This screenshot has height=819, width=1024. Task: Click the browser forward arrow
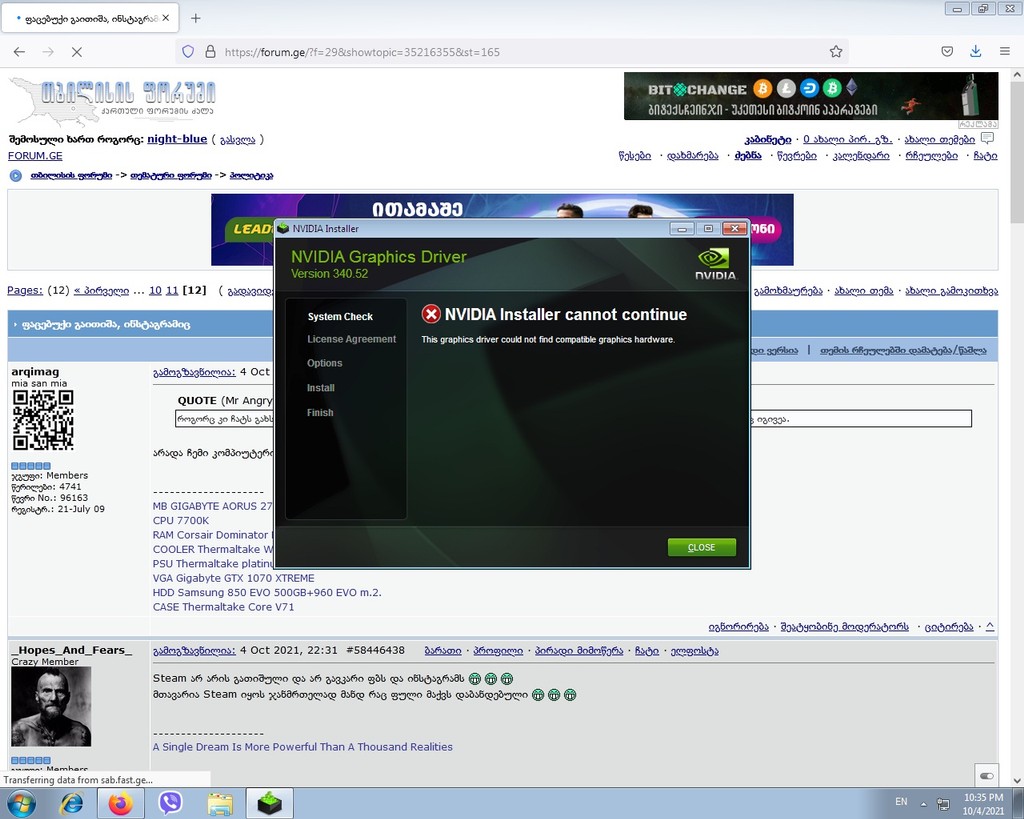tap(48, 52)
